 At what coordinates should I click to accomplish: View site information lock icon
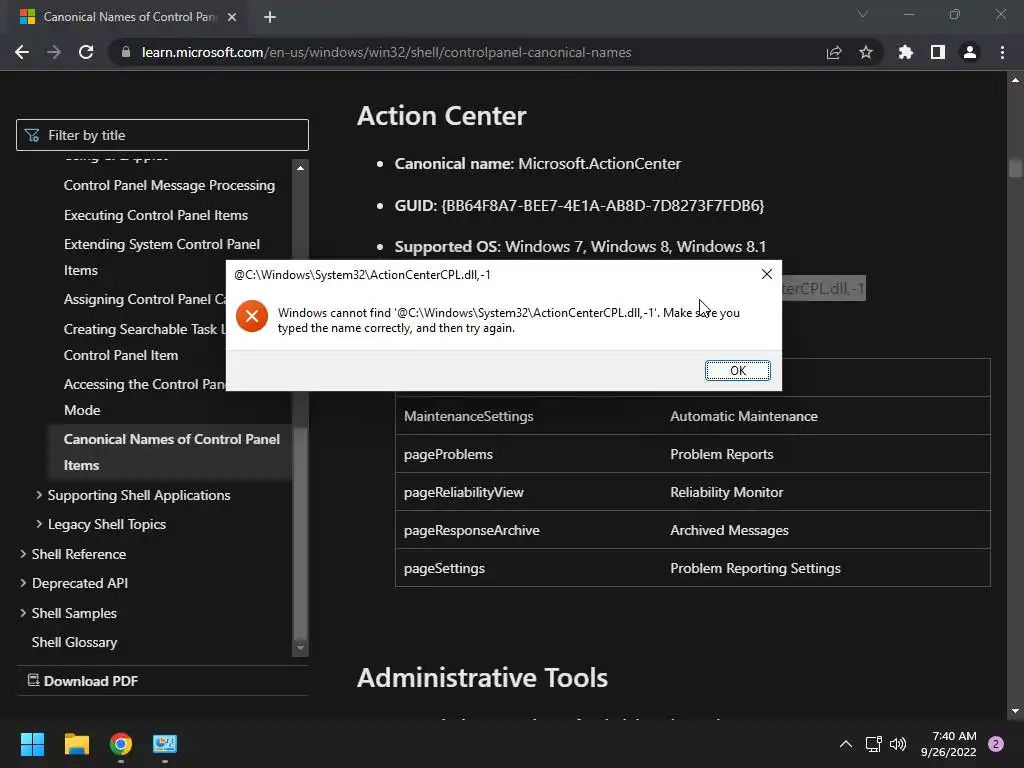(x=125, y=52)
